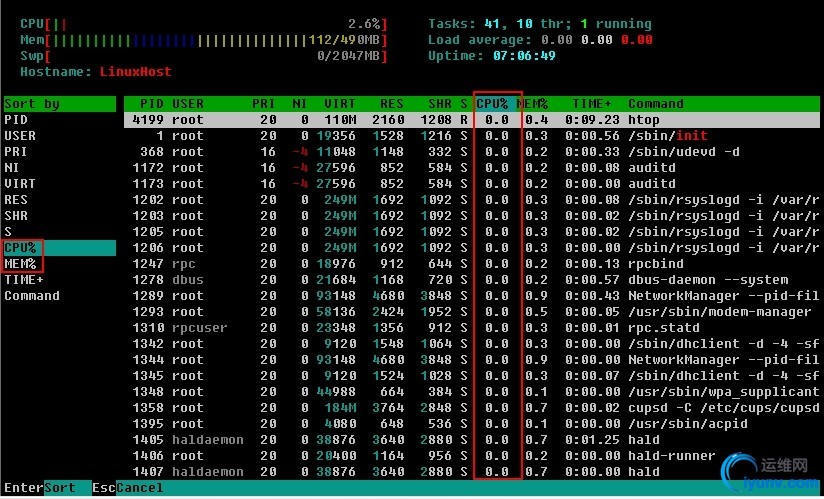Viewport: 824px width, 499px height.
Task: Click the PID column header
Action: [152, 103]
